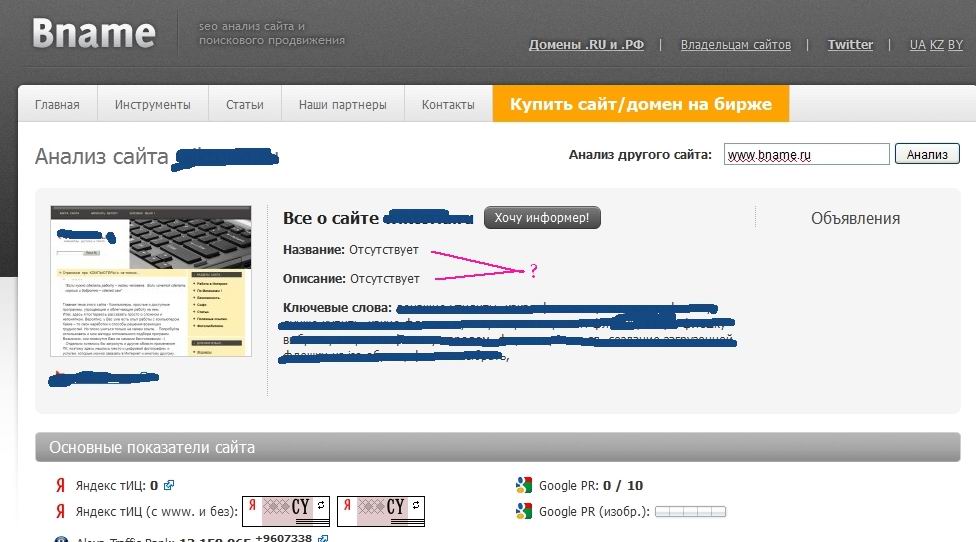Click the Хочу информер! button
The height and width of the screenshot is (542, 976).
tap(542, 218)
